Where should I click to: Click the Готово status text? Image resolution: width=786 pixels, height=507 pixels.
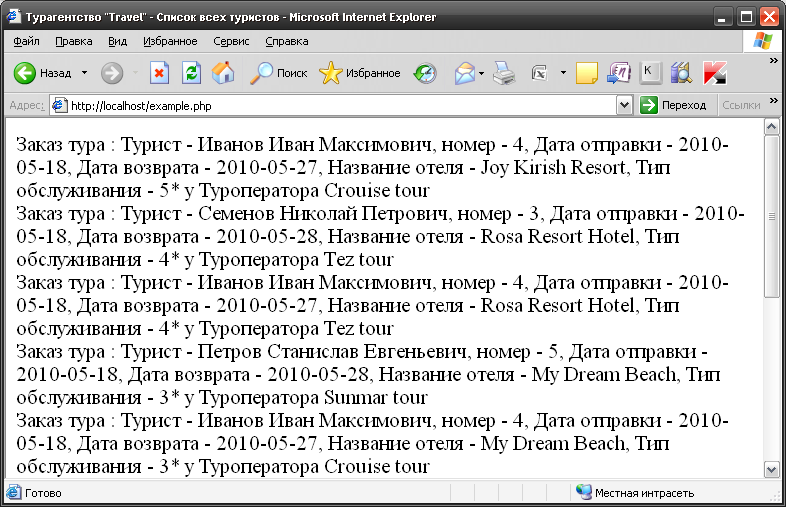[43, 493]
